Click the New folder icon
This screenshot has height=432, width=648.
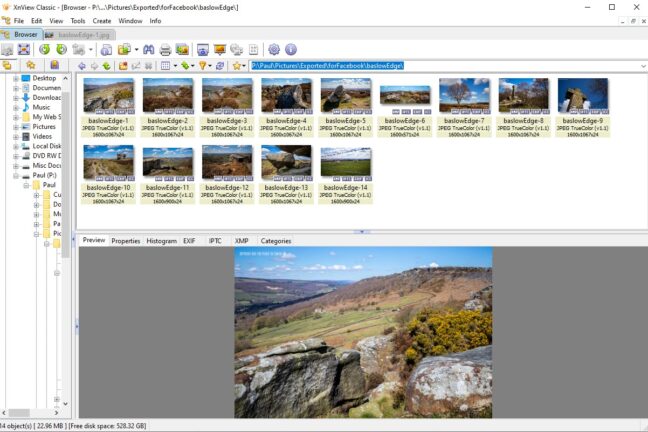coord(123,66)
